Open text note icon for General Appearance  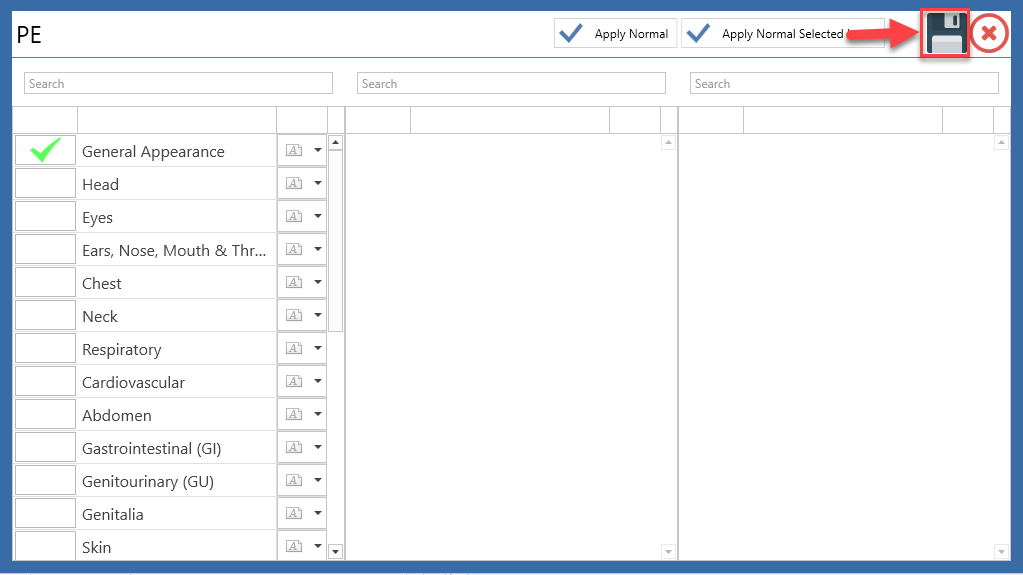click(x=294, y=150)
